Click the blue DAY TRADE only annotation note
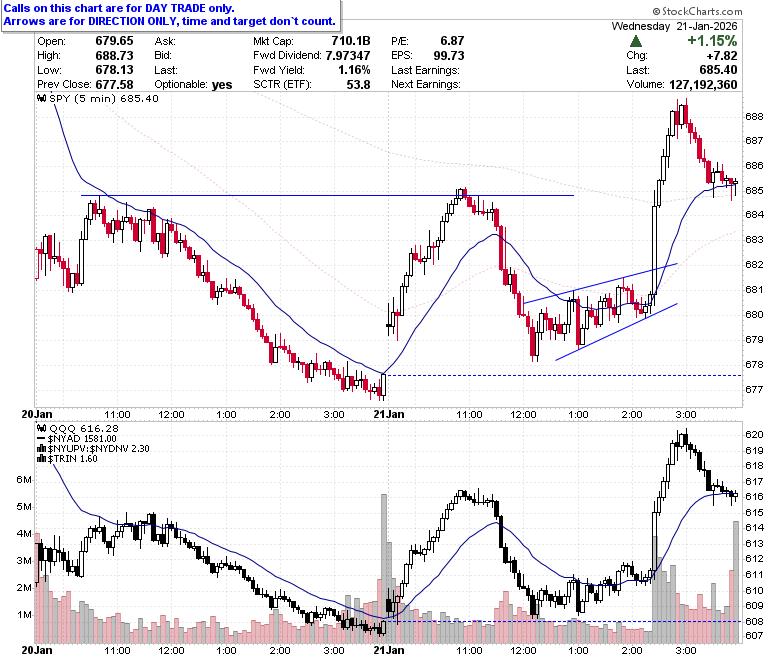780x659 pixels. [170, 15]
